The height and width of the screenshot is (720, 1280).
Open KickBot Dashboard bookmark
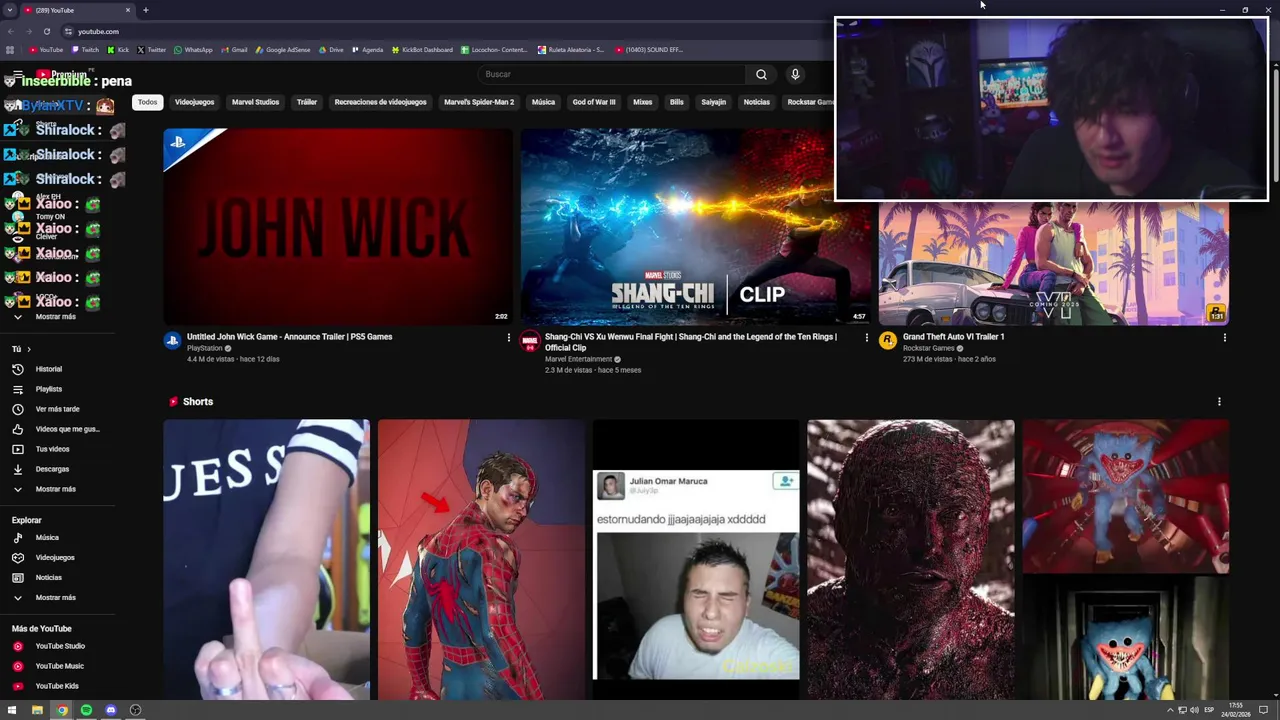click(422, 49)
